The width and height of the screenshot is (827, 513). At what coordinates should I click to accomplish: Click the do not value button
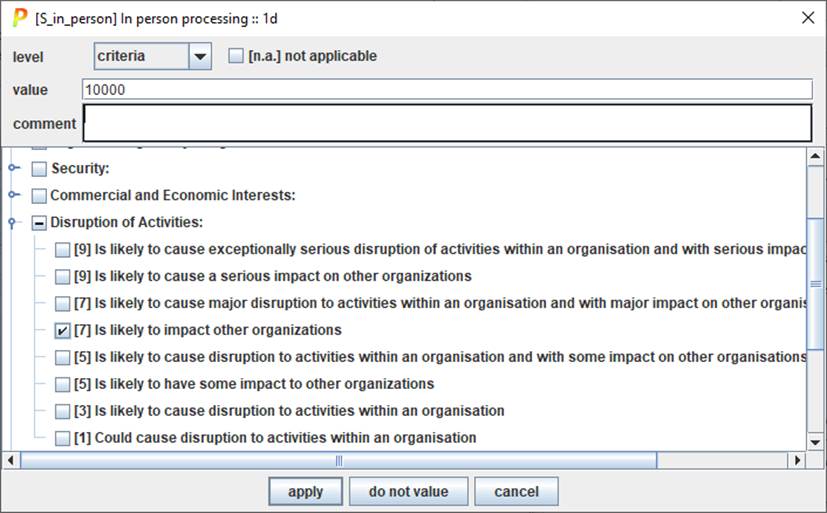click(408, 491)
